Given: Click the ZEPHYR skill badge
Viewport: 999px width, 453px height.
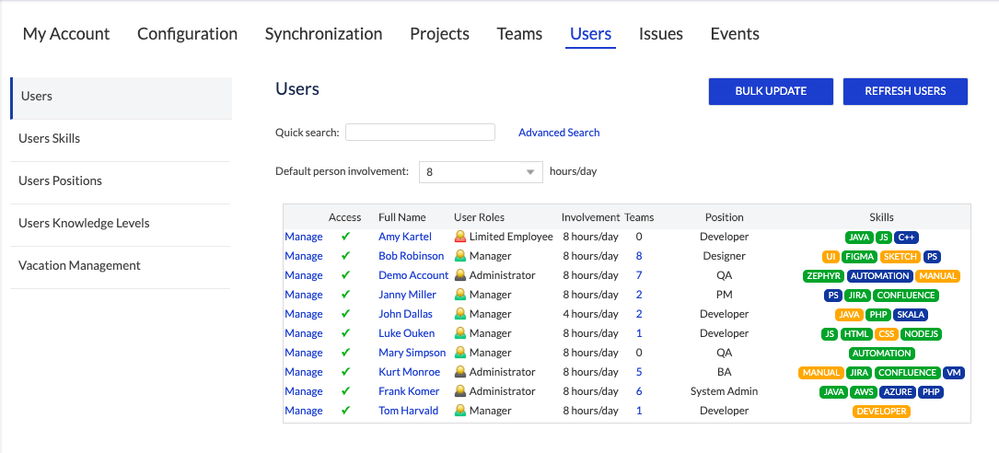Looking at the screenshot, I should 823,276.
